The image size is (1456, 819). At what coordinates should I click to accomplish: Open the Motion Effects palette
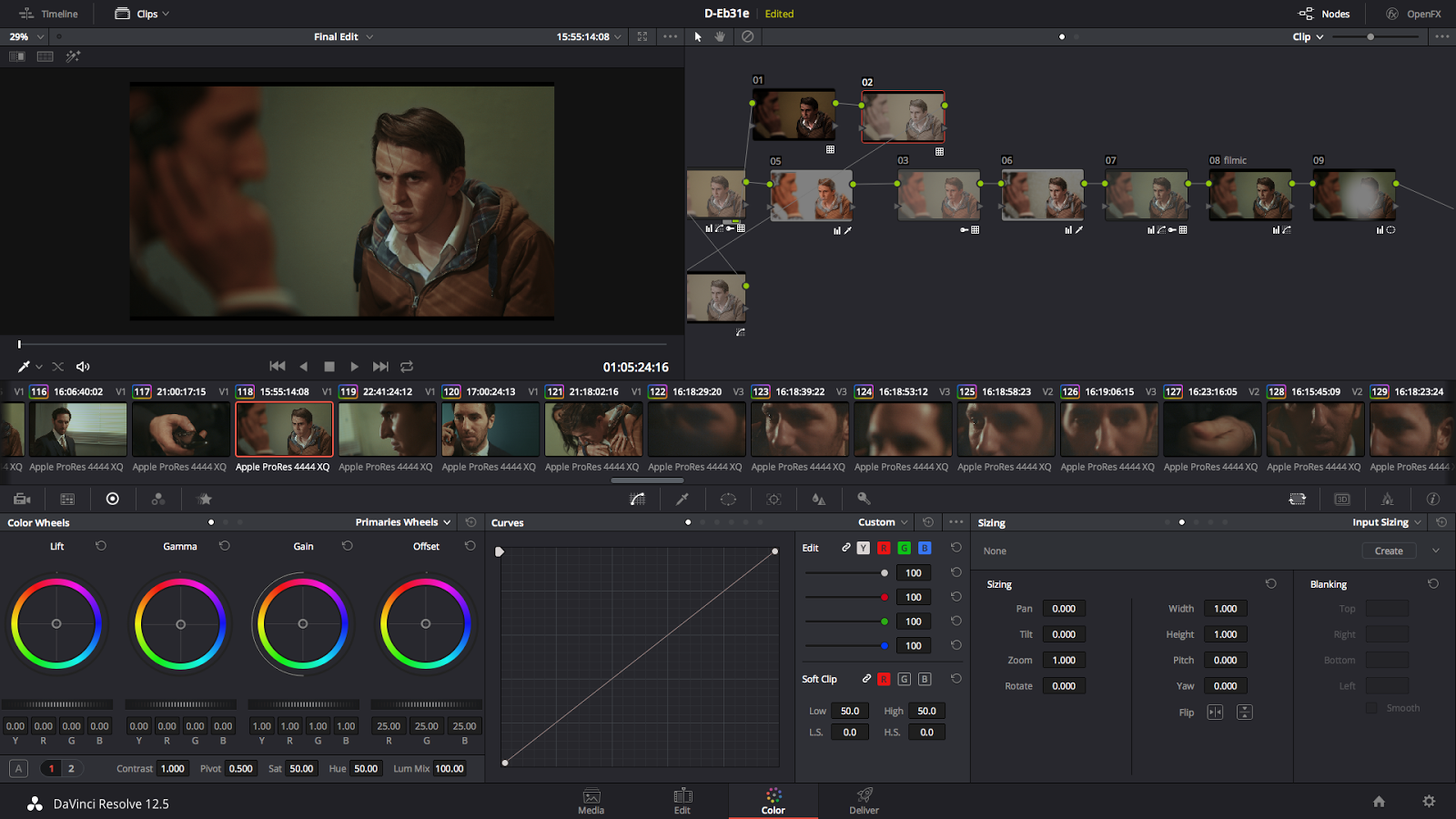[x=204, y=499]
